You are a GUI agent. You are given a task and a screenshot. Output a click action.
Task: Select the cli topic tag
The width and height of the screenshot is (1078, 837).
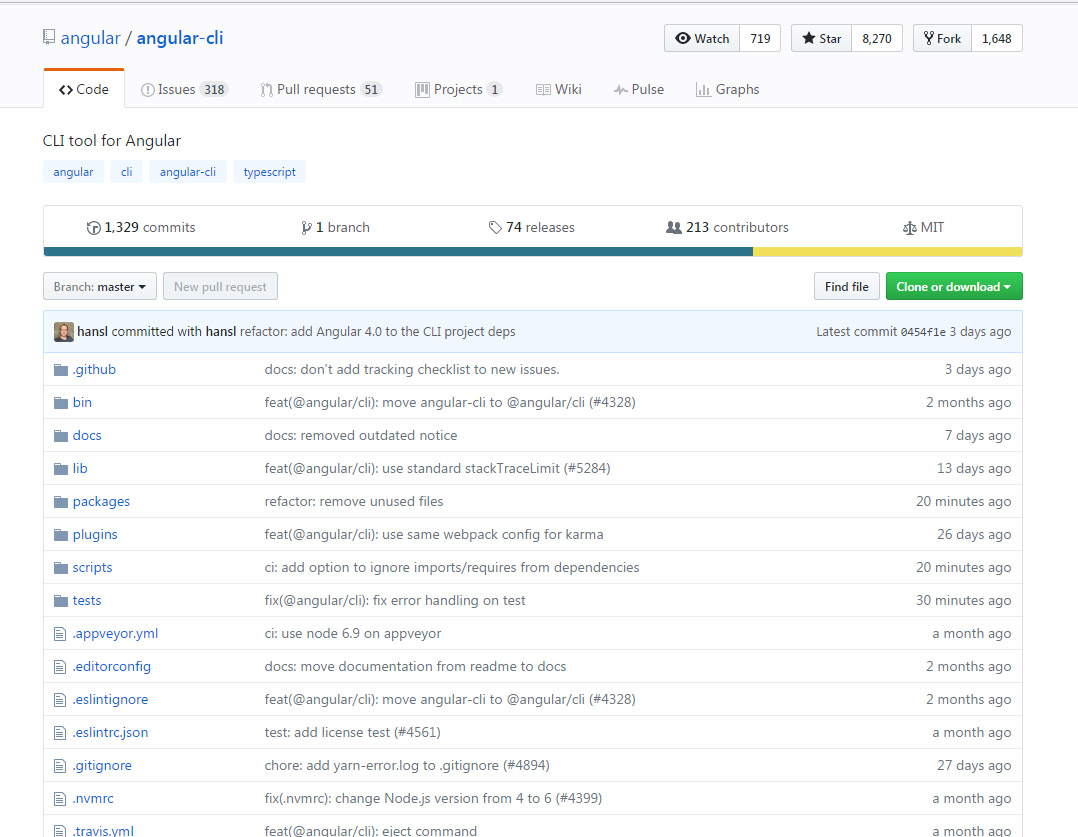pos(126,172)
